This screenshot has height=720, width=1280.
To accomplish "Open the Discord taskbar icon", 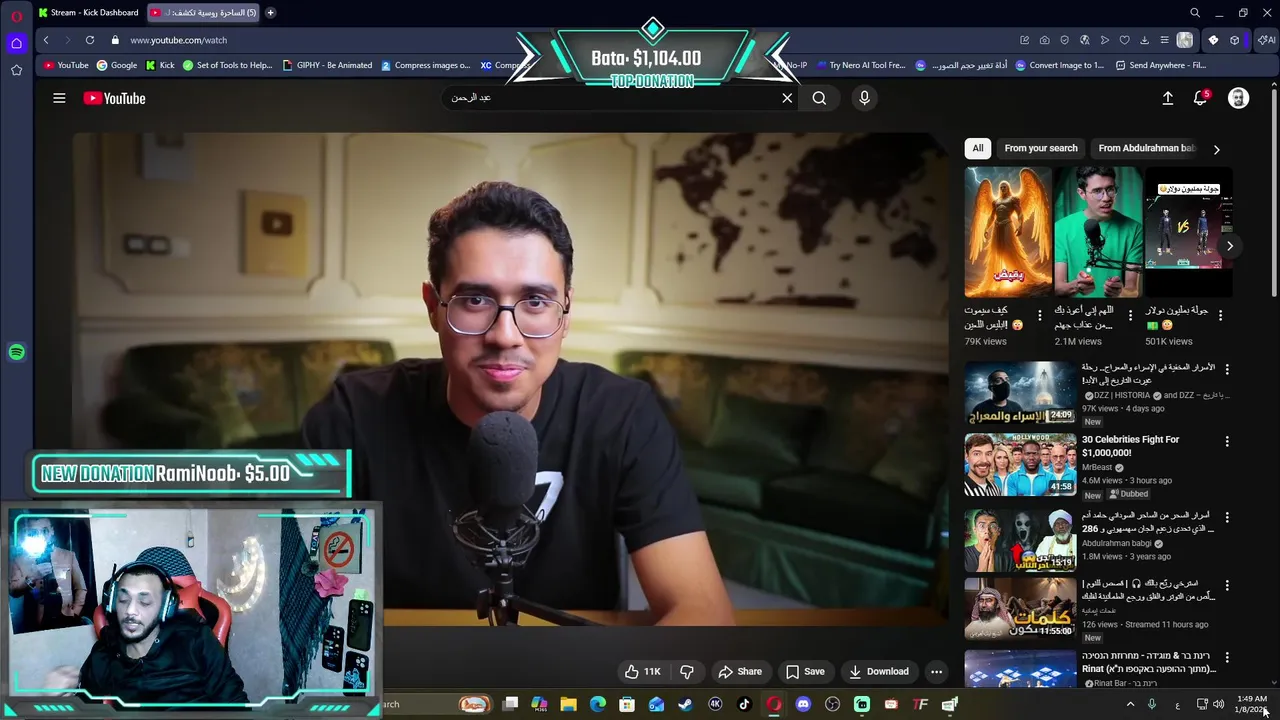I will pos(803,704).
